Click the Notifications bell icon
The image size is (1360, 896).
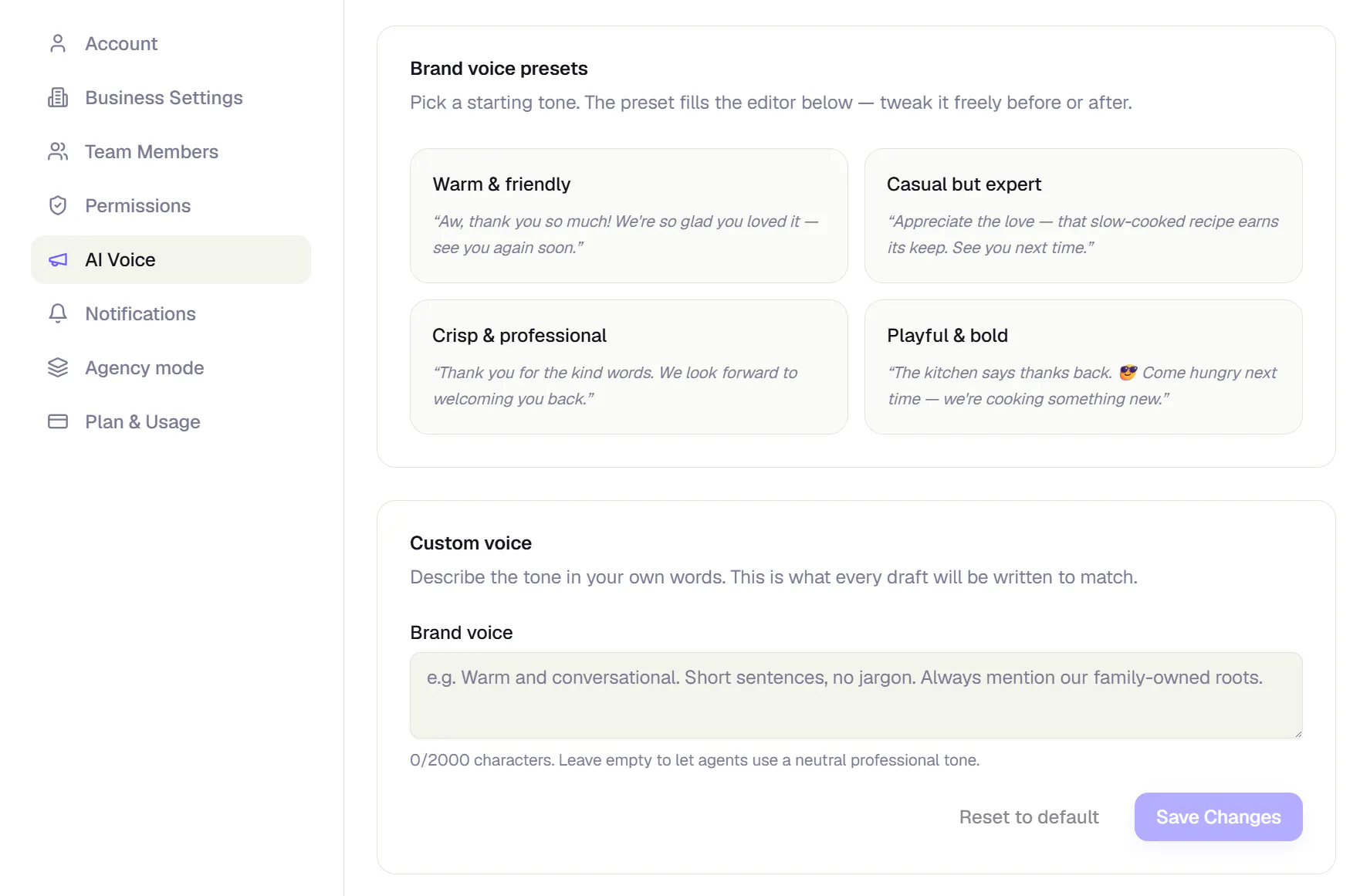(x=58, y=313)
